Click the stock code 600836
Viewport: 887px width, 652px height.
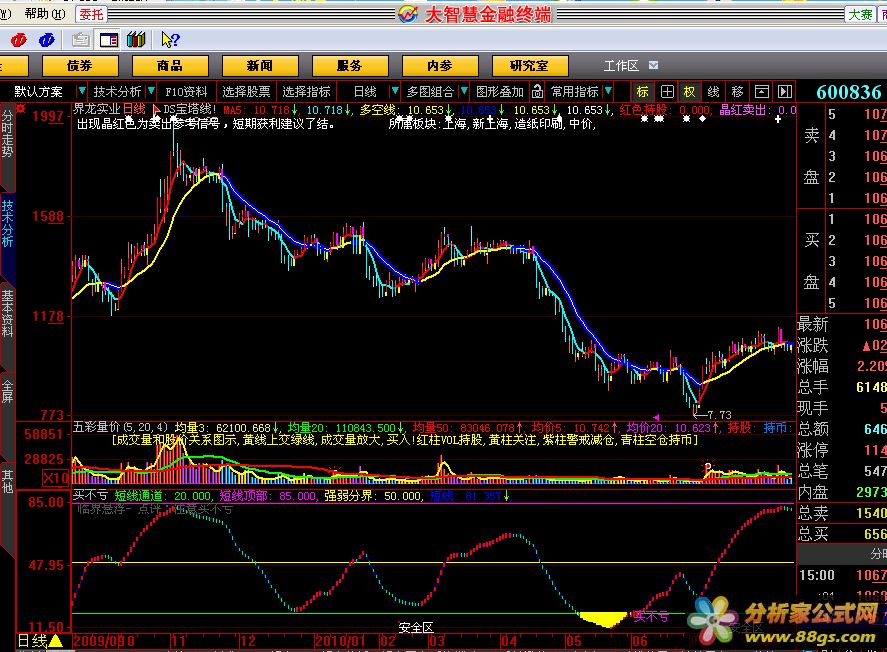[849, 92]
